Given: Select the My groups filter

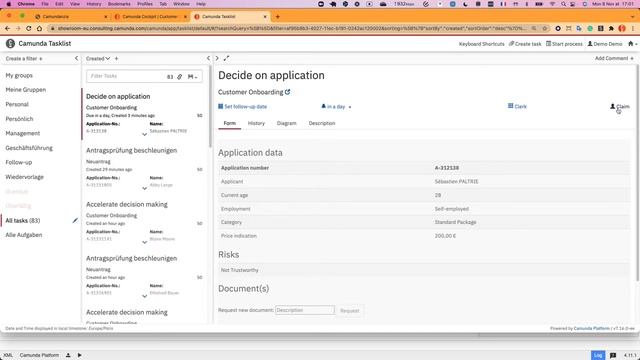Looking at the screenshot, I should tap(19, 76).
